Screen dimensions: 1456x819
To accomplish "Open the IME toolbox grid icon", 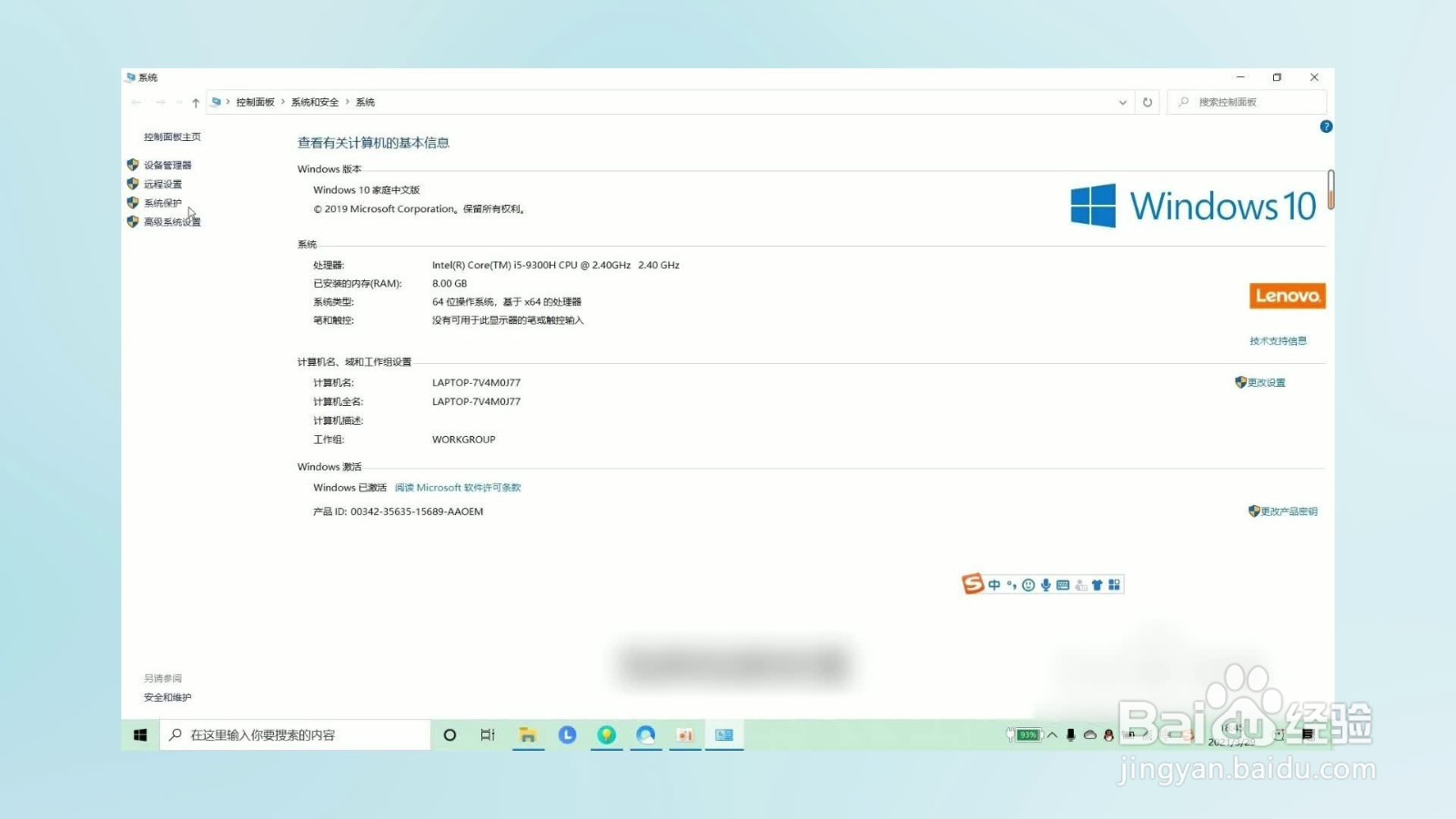I will point(1114,585).
